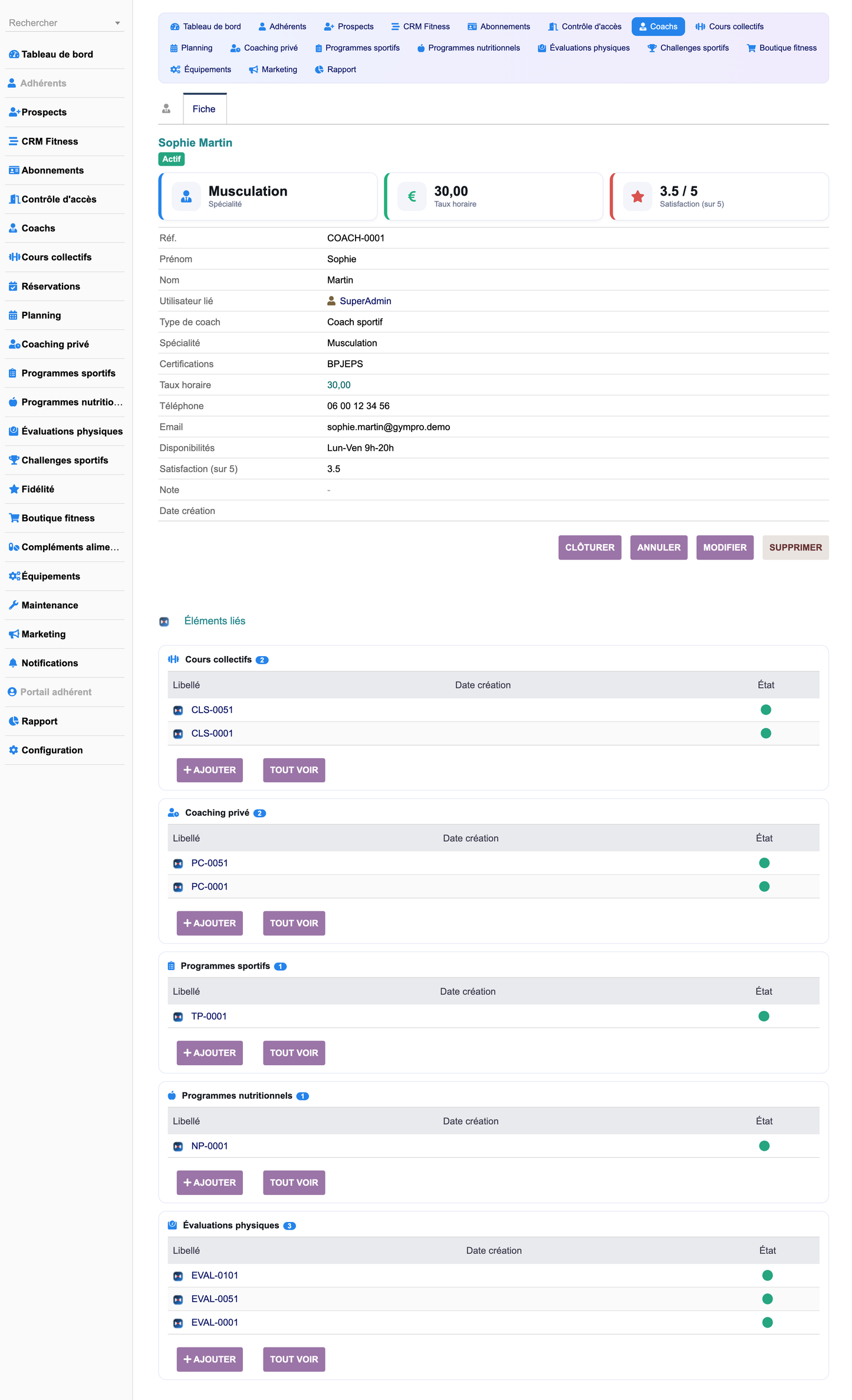Open Évaluations physiques in the sidebar
The height and width of the screenshot is (1400, 852).
click(72, 431)
